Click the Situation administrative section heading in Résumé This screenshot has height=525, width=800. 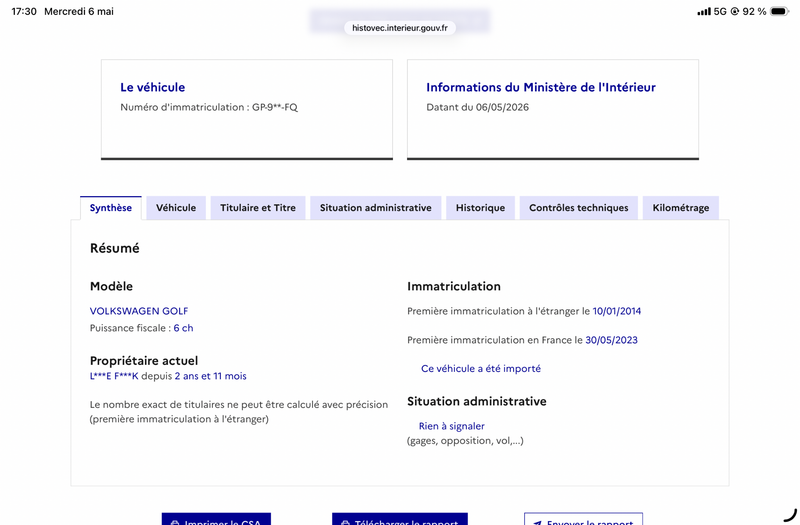(x=477, y=402)
